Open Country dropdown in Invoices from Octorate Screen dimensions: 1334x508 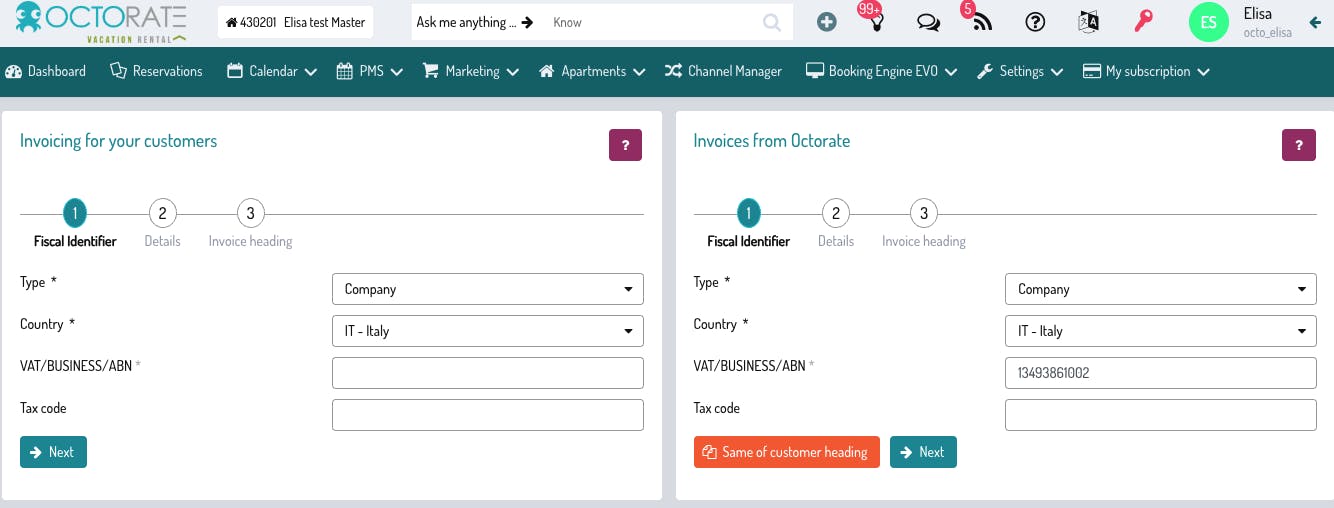click(1160, 331)
